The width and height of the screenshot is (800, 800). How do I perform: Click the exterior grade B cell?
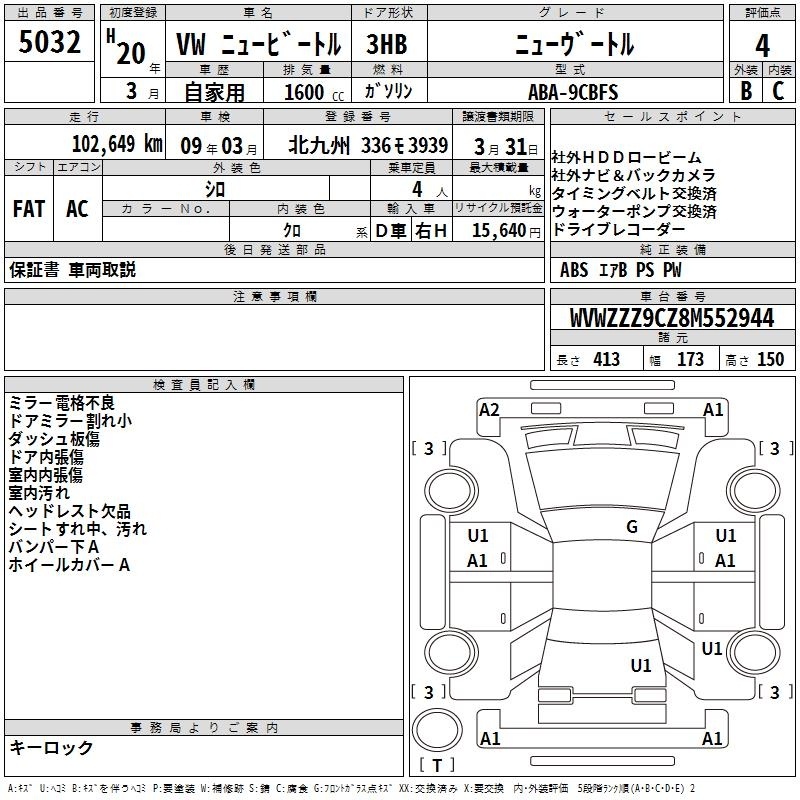pos(745,91)
